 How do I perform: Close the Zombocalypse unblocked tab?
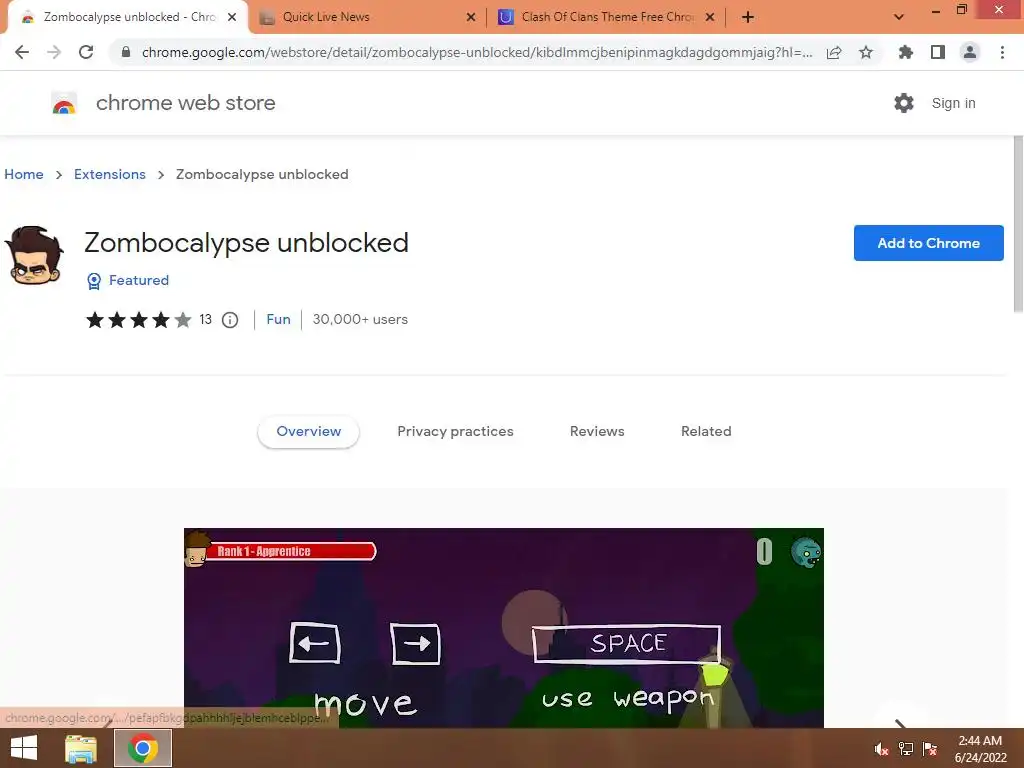[x=232, y=17]
